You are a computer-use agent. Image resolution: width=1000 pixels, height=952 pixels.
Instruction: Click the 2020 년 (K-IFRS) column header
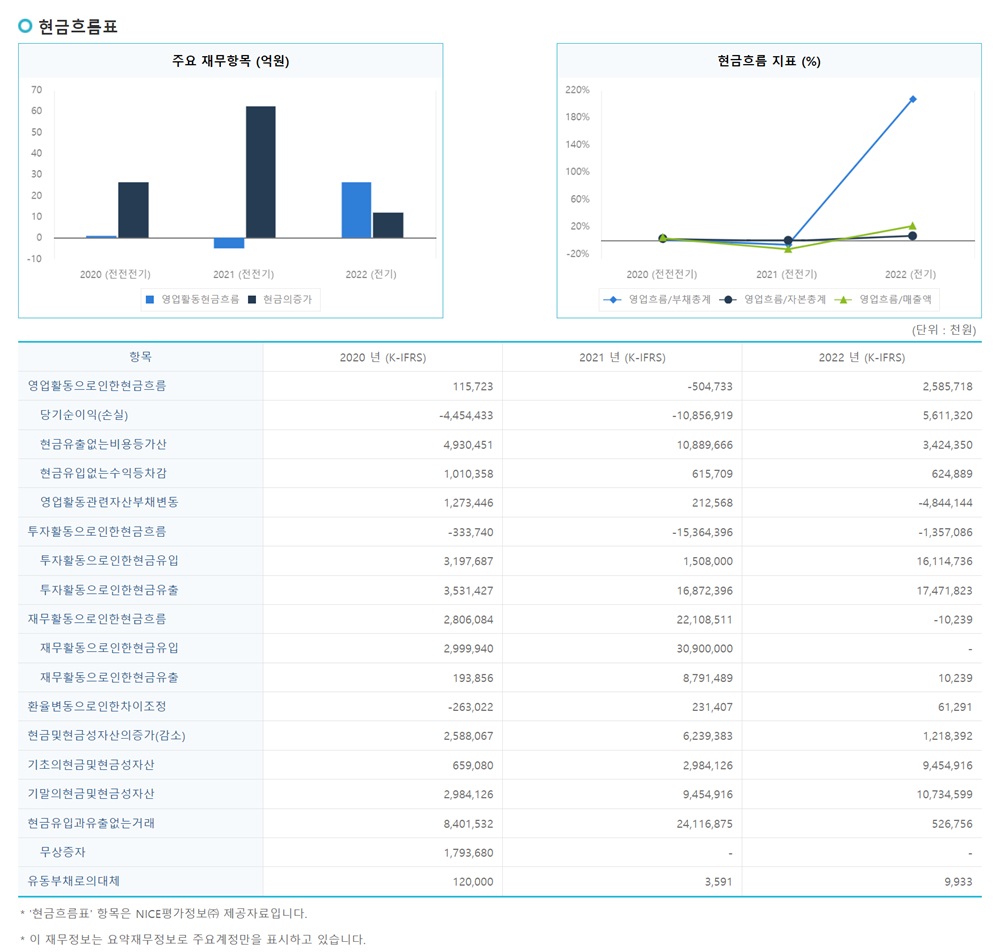tap(383, 357)
